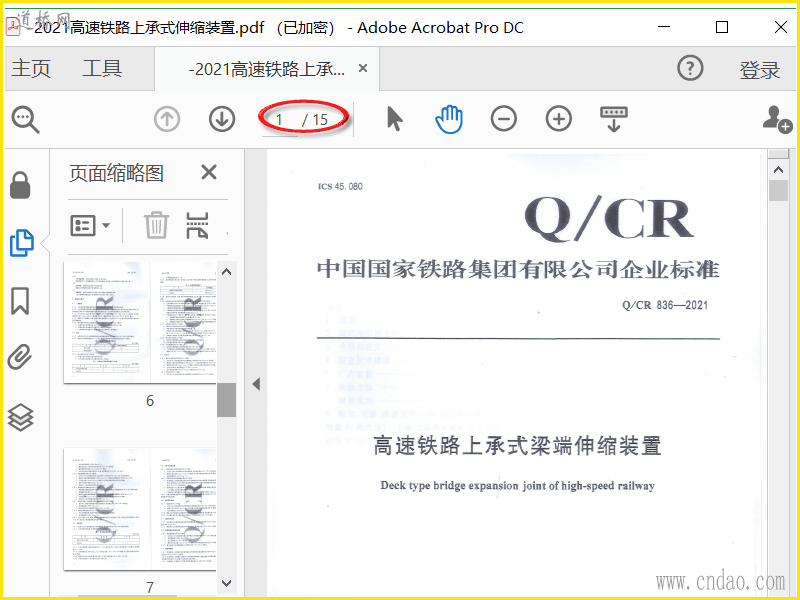Click the document vertical scrollbar handle
The image size is (800, 600).
(778, 191)
